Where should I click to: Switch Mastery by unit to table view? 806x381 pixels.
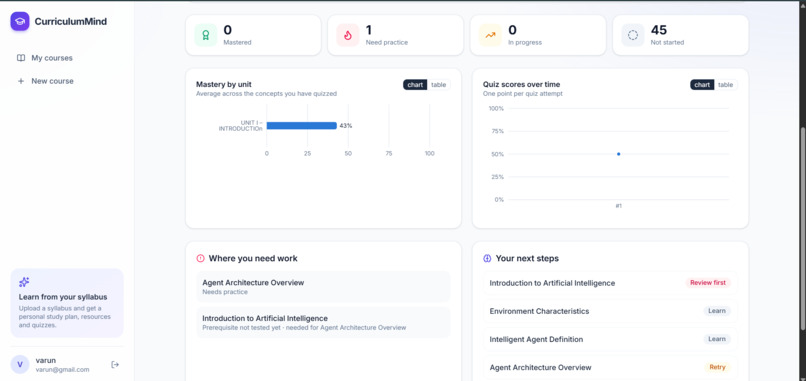coord(438,85)
